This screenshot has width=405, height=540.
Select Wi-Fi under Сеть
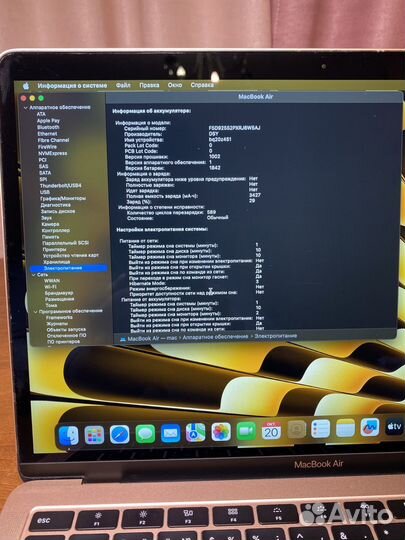(50, 287)
